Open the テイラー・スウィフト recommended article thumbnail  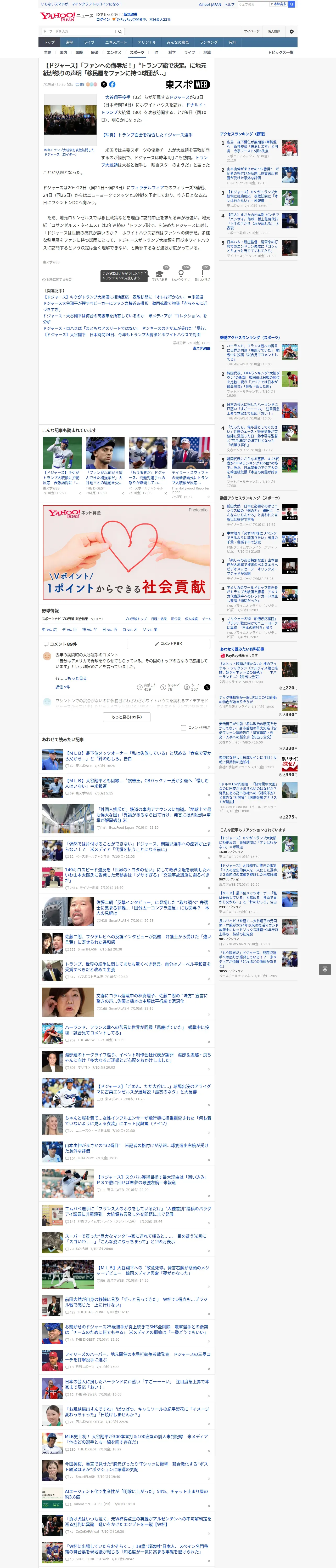coord(191,452)
